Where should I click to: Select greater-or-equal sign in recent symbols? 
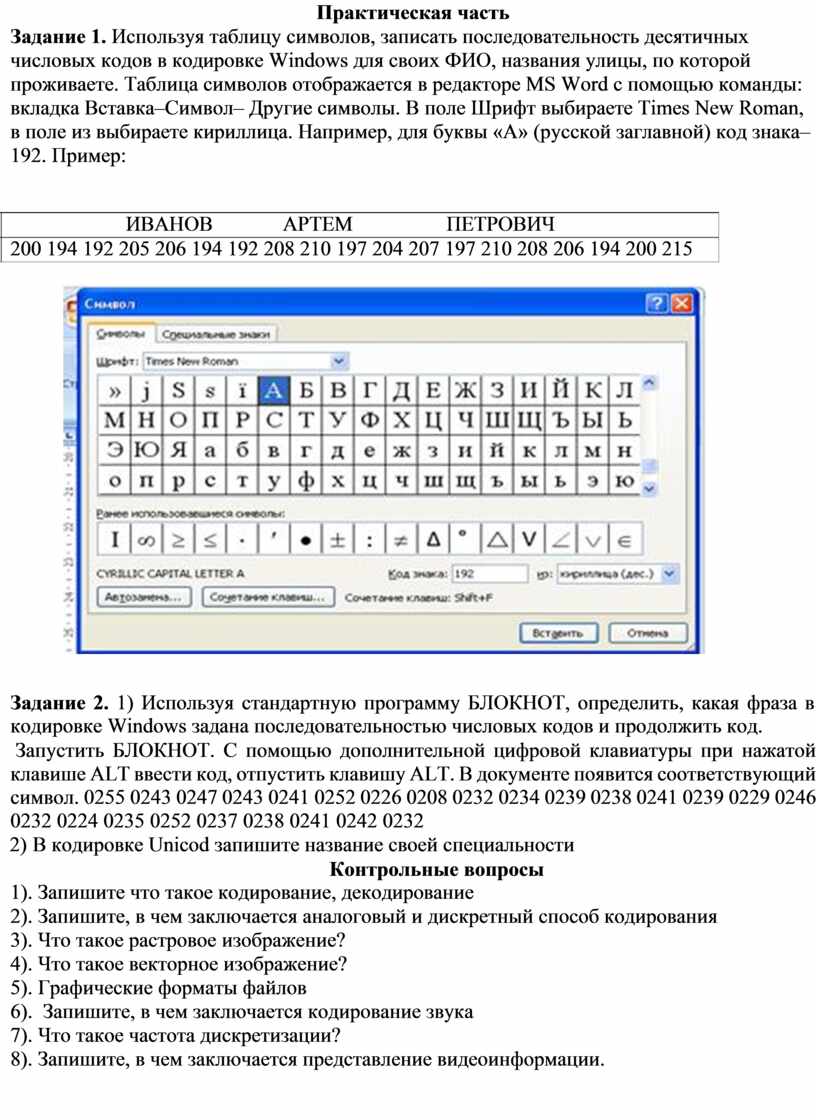pos(178,539)
